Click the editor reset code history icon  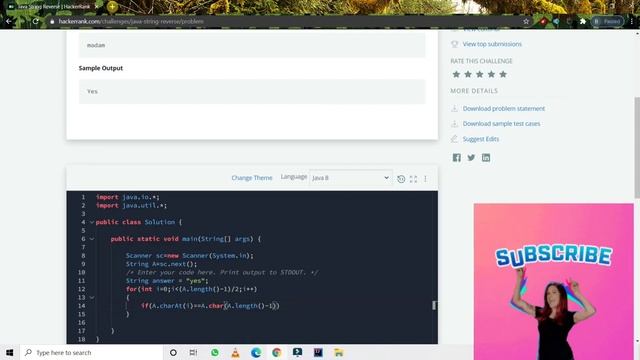(x=401, y=179)
